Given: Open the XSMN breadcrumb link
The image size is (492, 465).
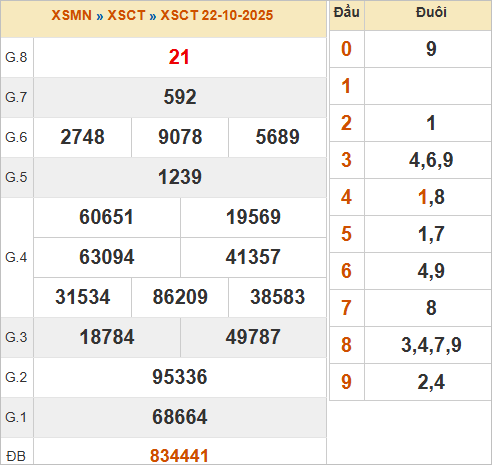Looking at the screenshot, I should [x=71, y=15].
